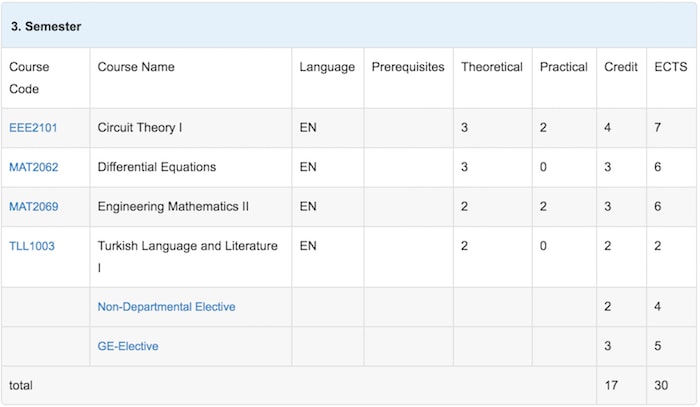Click the Course Name column header
Viewport: 700px width, 407px height.
pos(136,67)
